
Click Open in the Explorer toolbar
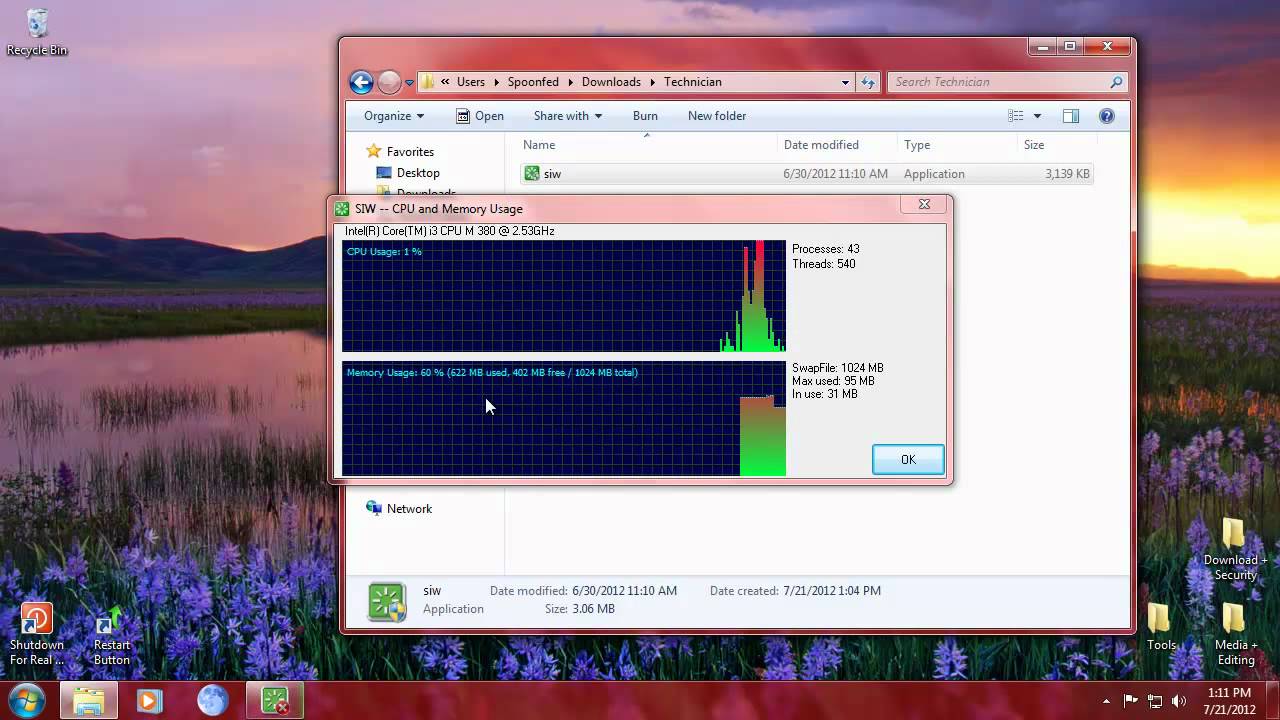(479, 116)
